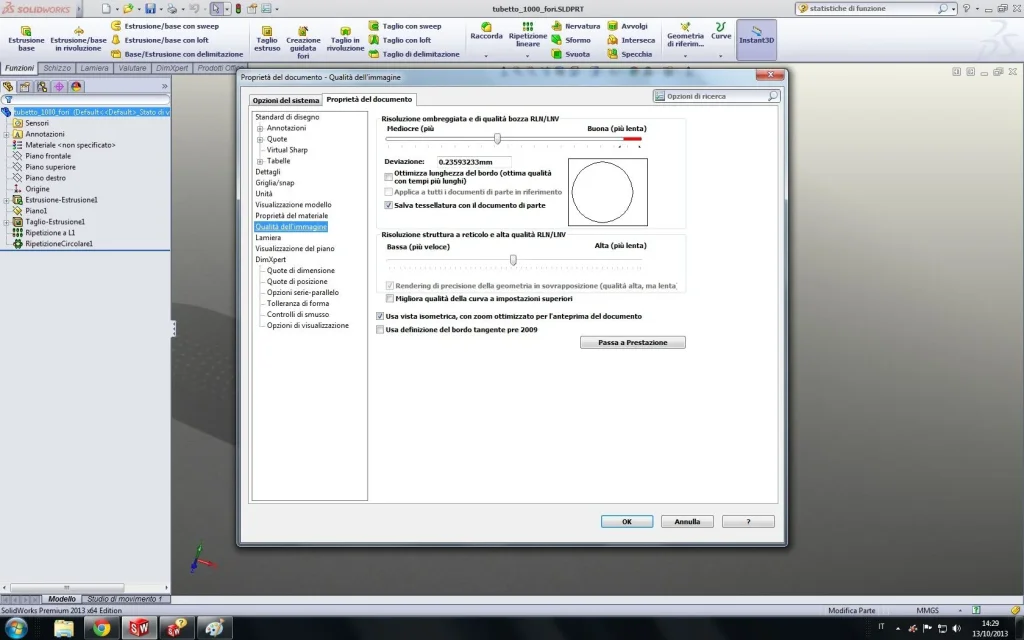The image size is (1024, 640).
Task: Click Estrusione/base con loft
Action: click(159, 40)
